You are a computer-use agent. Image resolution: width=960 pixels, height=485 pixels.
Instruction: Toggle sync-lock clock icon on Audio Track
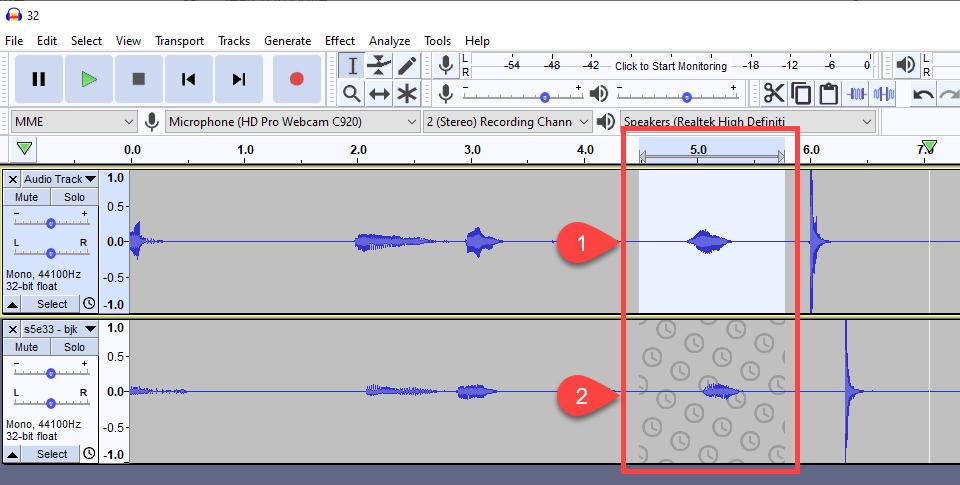89,304
